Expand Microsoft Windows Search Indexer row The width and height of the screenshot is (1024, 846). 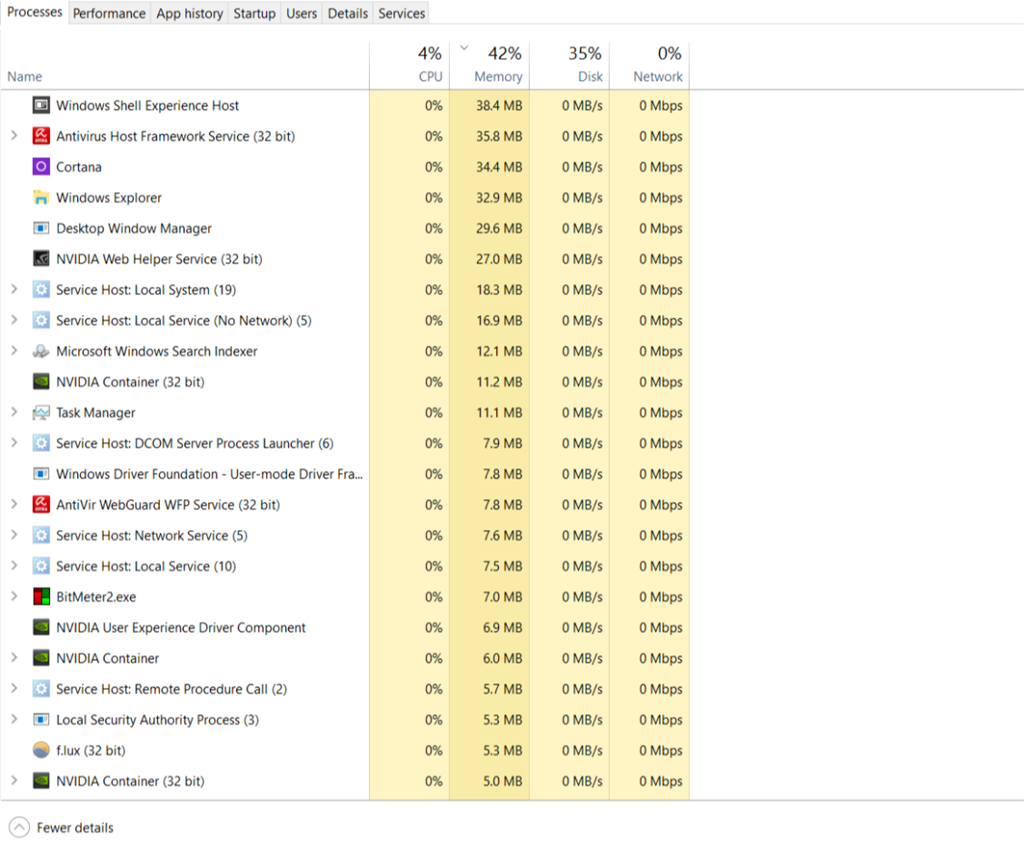[x=14, y=350]
